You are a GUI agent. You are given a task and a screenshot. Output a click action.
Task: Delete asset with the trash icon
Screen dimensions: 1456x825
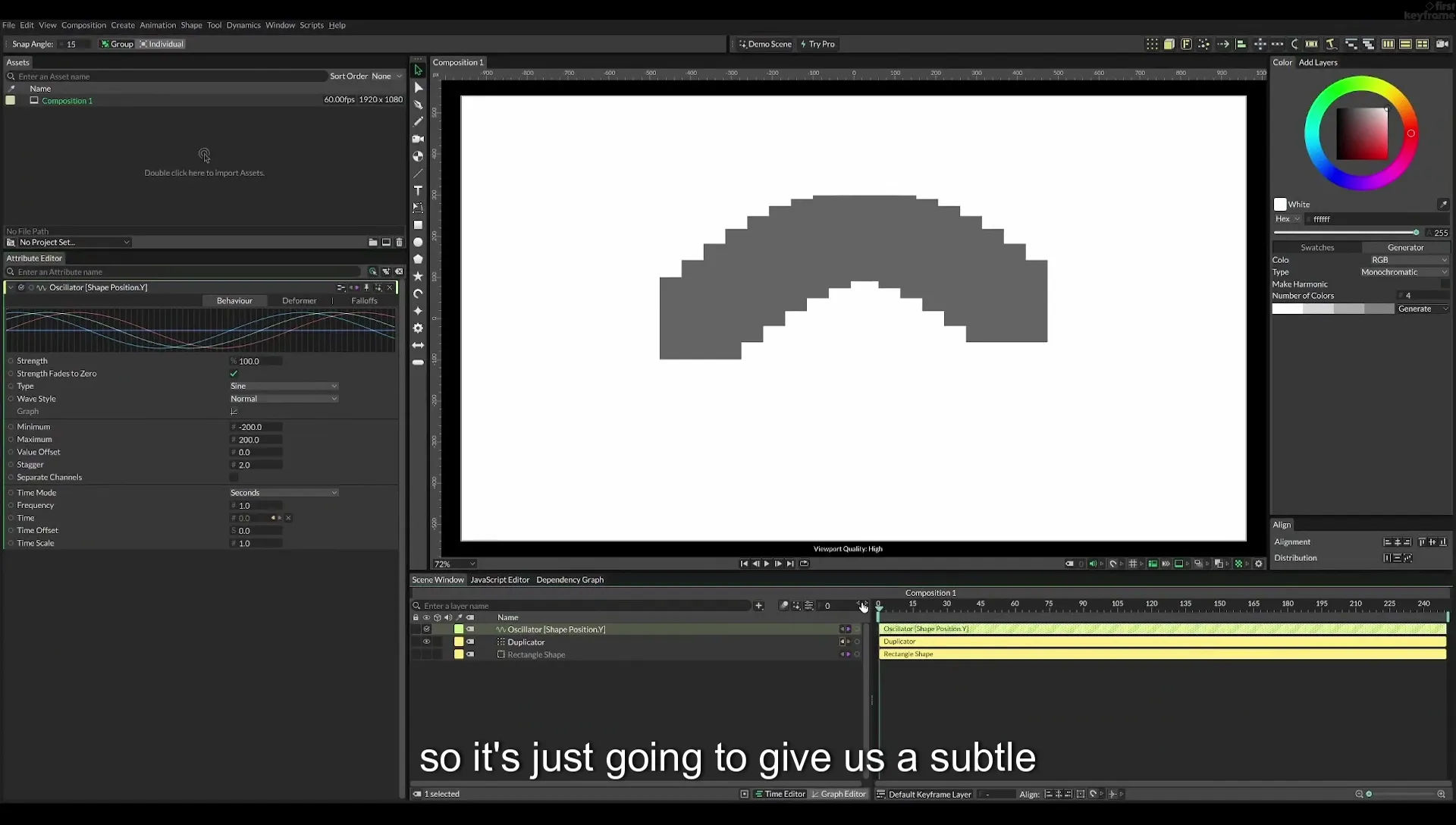click(x=400, y=243)
